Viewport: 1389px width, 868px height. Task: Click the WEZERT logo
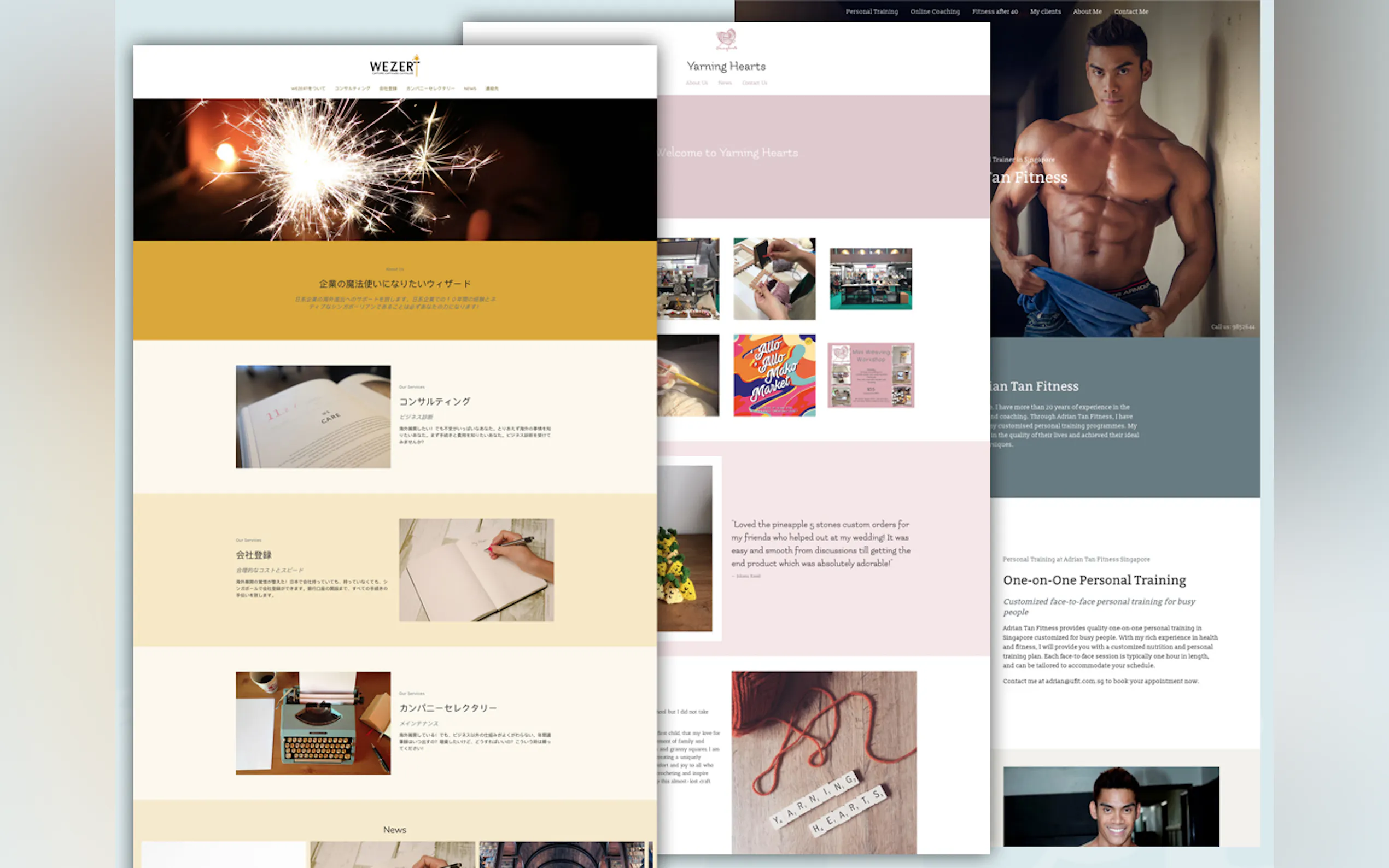click(394, 66)
